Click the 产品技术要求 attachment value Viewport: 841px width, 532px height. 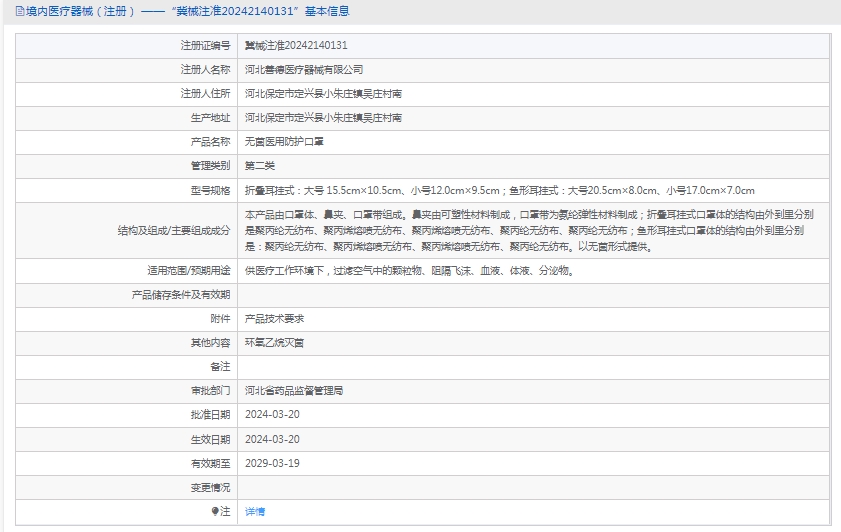tap(274, 318)
